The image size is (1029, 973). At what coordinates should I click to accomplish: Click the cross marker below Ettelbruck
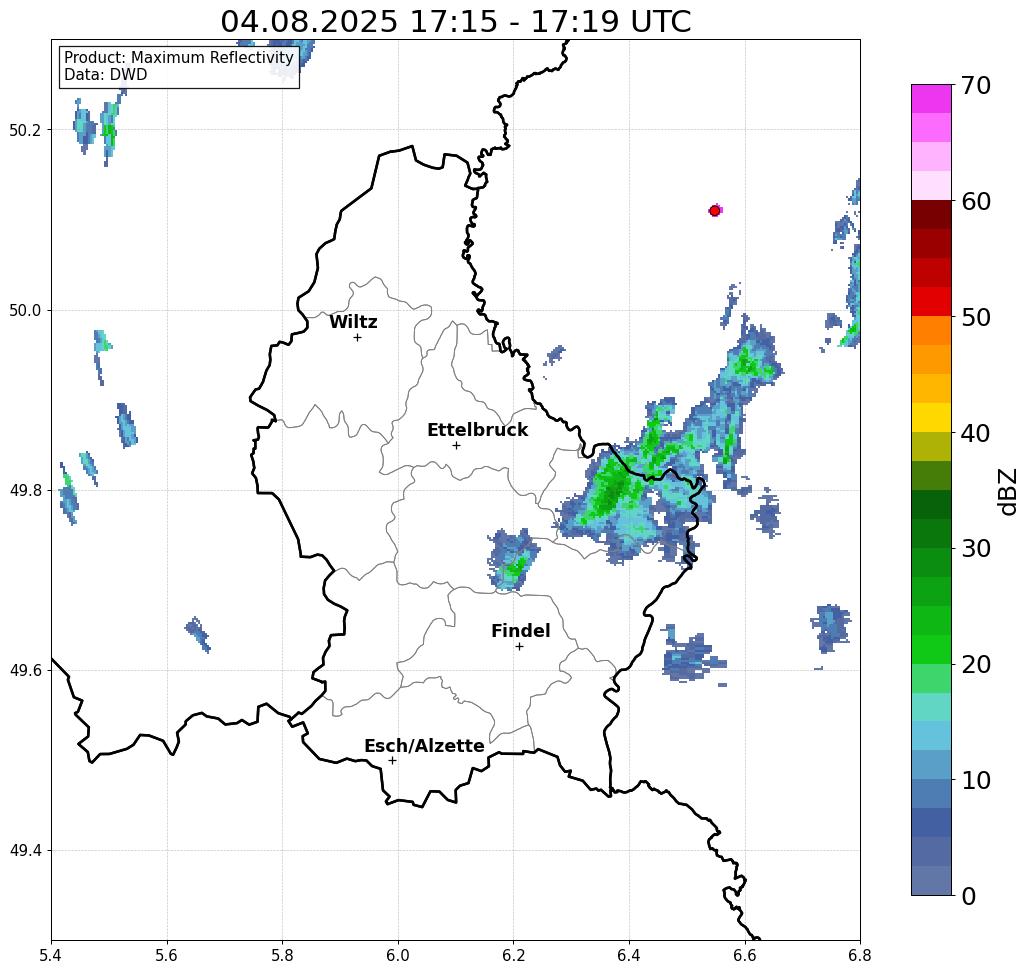(457, 445)
